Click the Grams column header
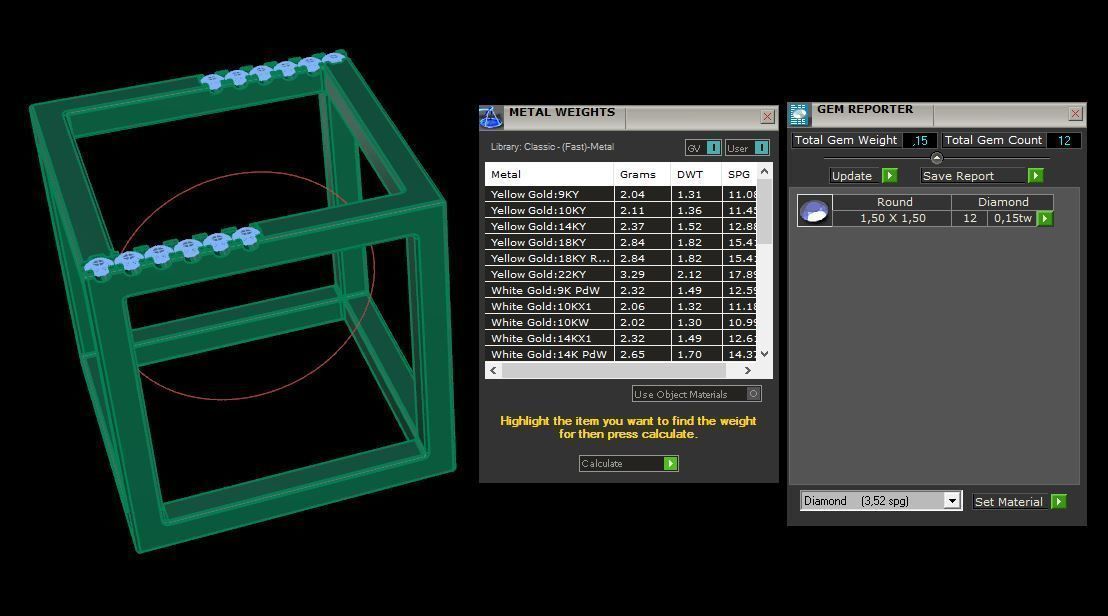Screen dimensions: 1108x616 click(x=642, y=174)
